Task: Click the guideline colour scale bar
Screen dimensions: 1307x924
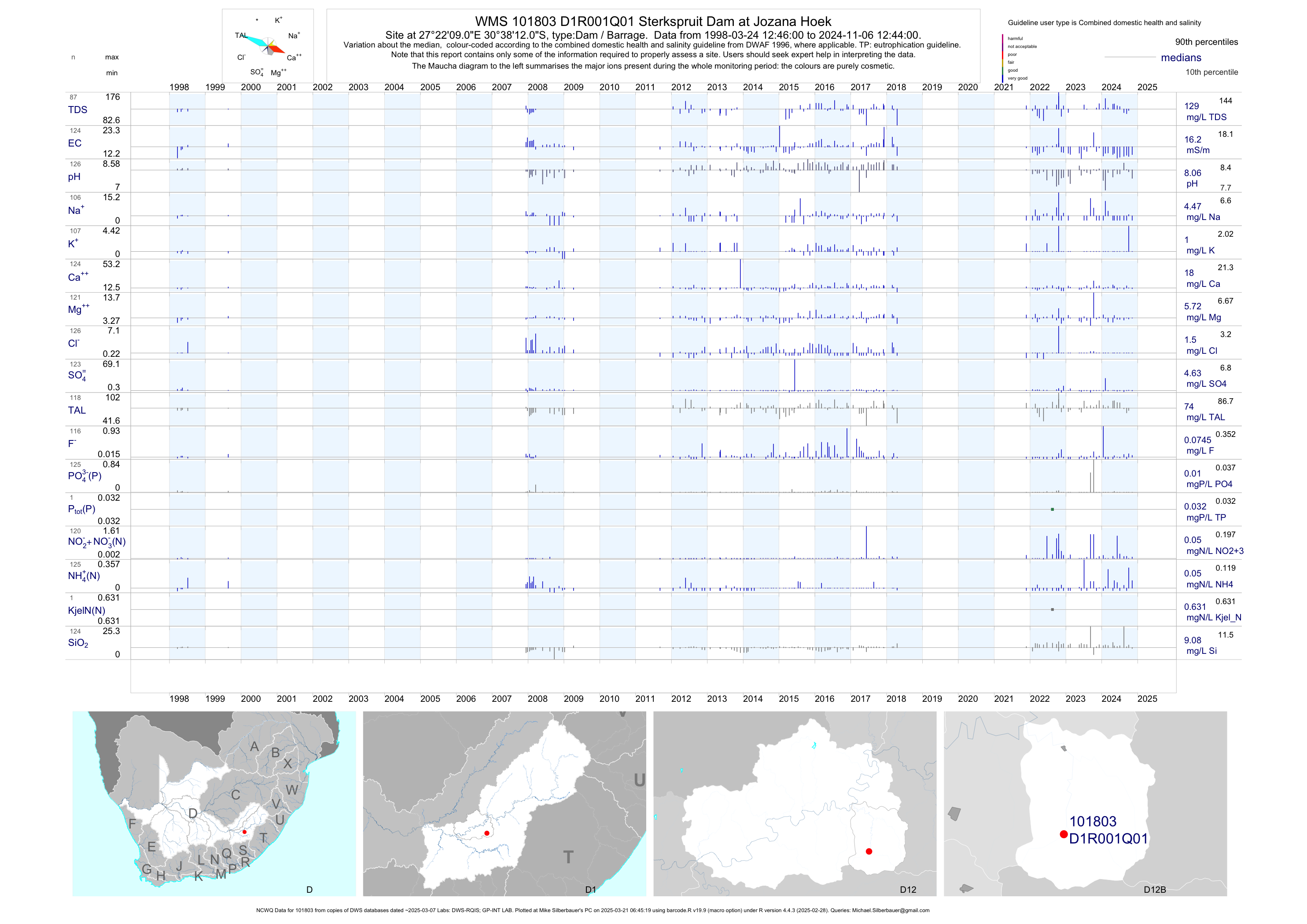Action: tap(1003, 58)
